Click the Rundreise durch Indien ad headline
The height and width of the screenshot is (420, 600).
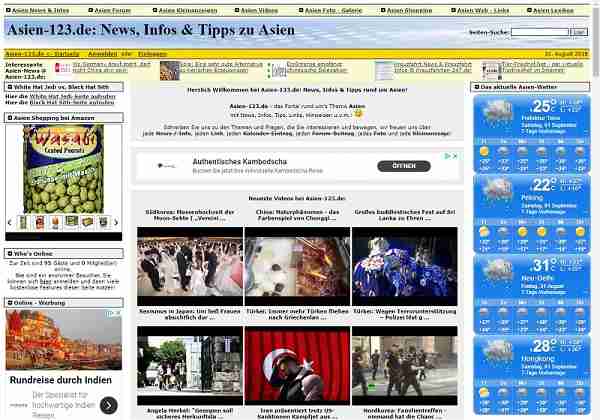pyautogui.click(x=60, y=380)
